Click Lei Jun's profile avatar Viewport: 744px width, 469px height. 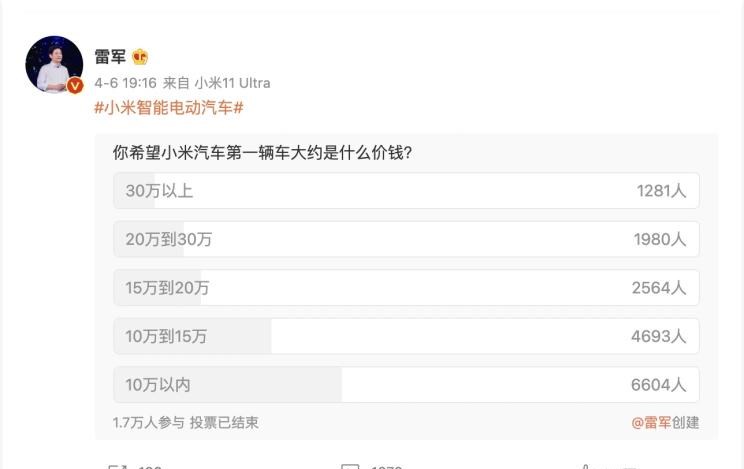coord(53,63)
